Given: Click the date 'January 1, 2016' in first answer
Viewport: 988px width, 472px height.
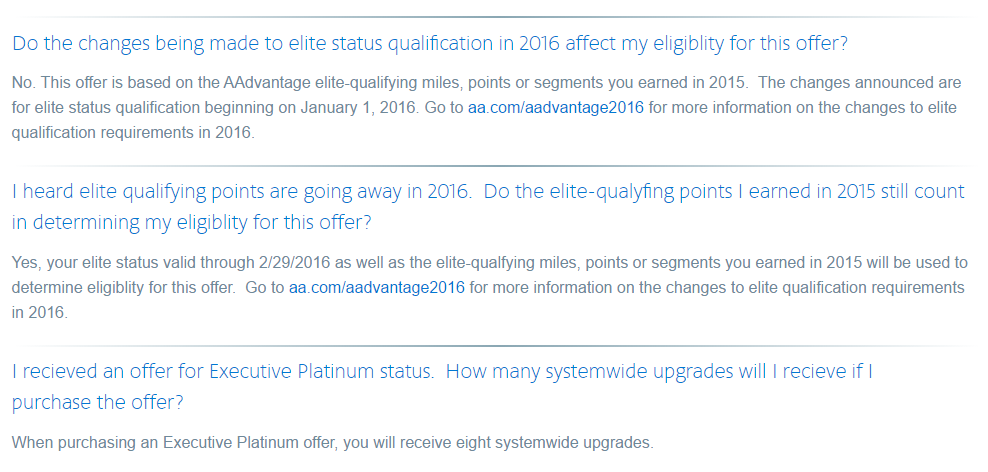Looking at the screenshot, I should coord(359,108).
